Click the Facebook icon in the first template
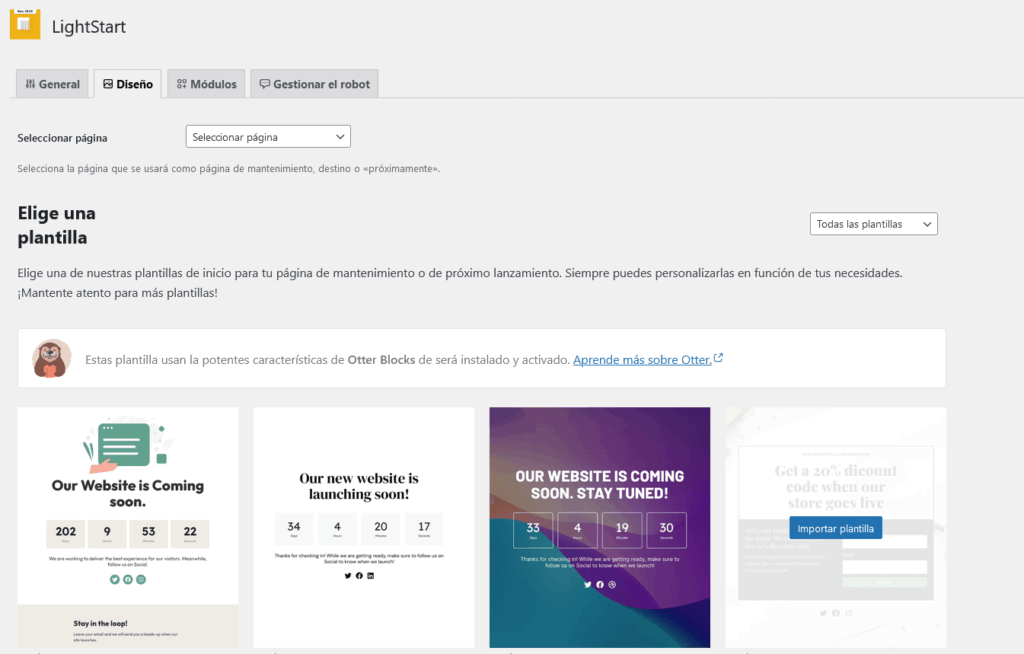 pos(128,579)
